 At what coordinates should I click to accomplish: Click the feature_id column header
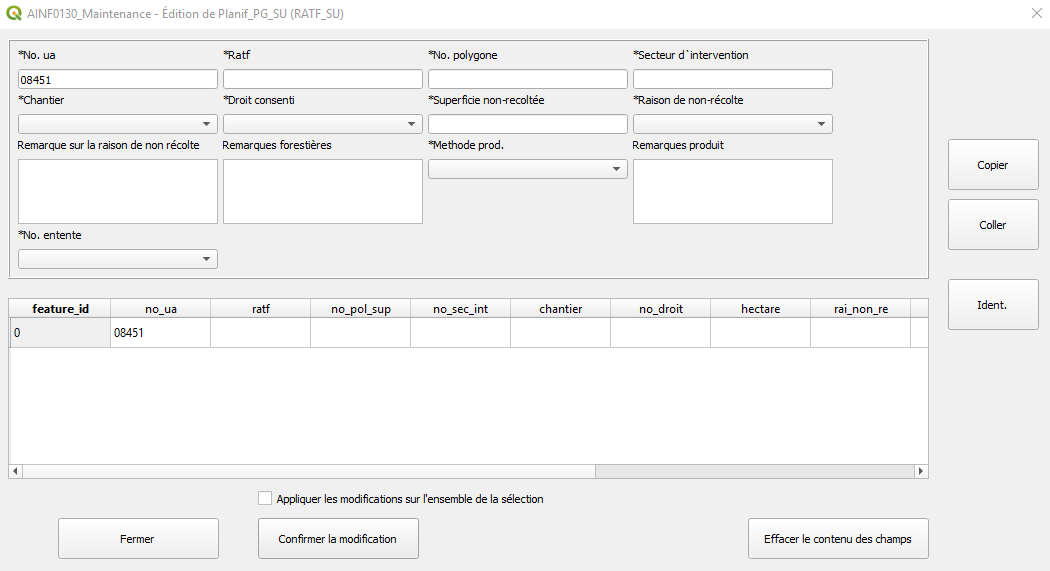pyautogui.click(x=60, y=309)
